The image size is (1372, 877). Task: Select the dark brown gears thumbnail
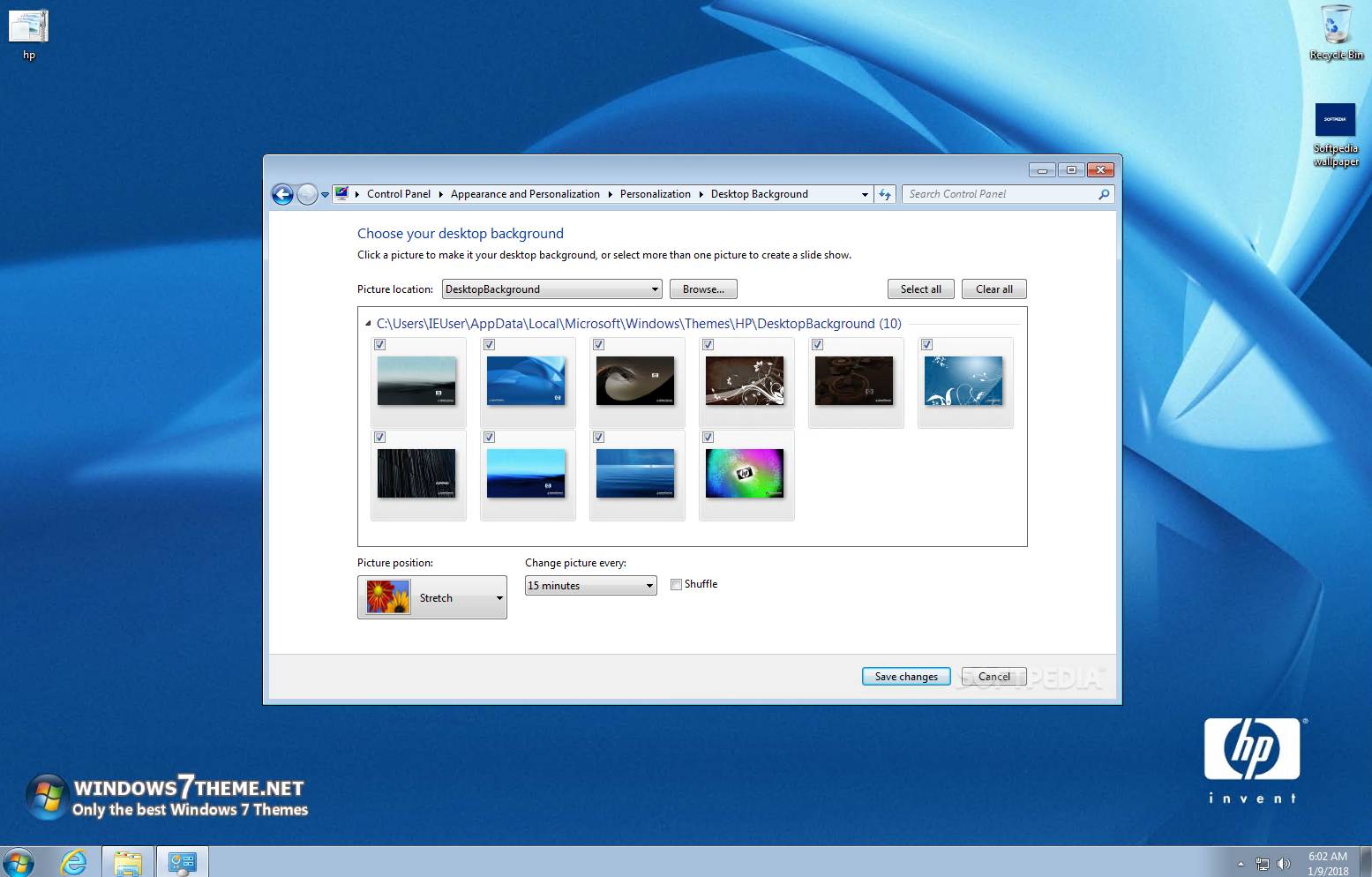coord(854,381)
